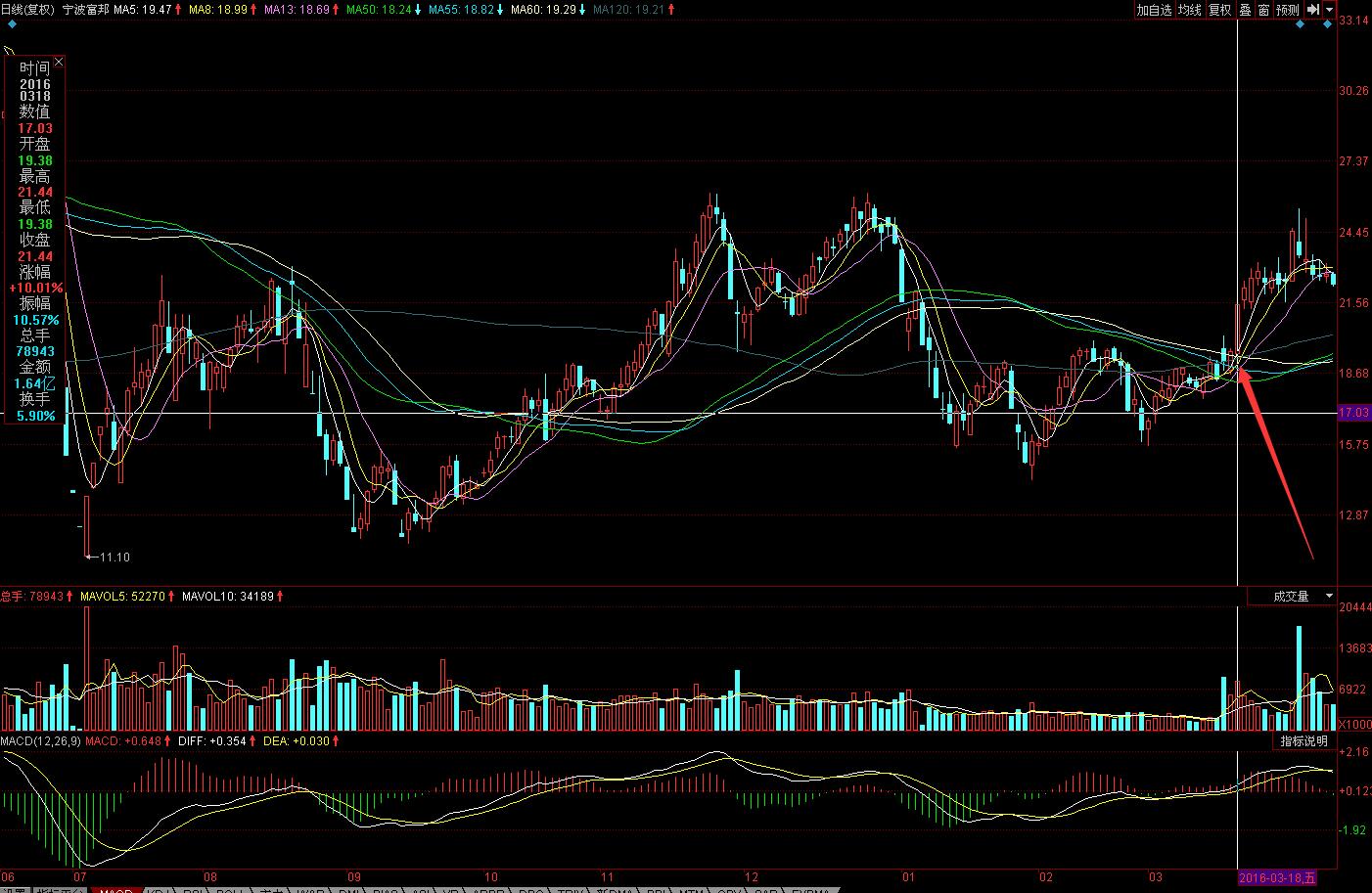Click the 叠 overlay chart icon
The width and height of the screenshot is (1372, 893).
1245,10
